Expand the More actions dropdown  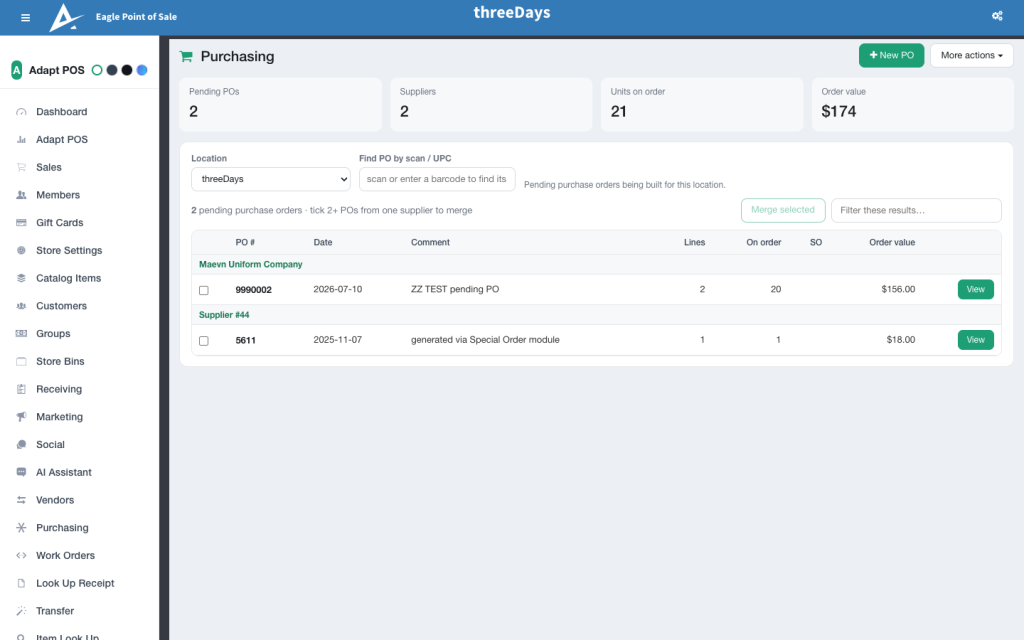point(971,56)
